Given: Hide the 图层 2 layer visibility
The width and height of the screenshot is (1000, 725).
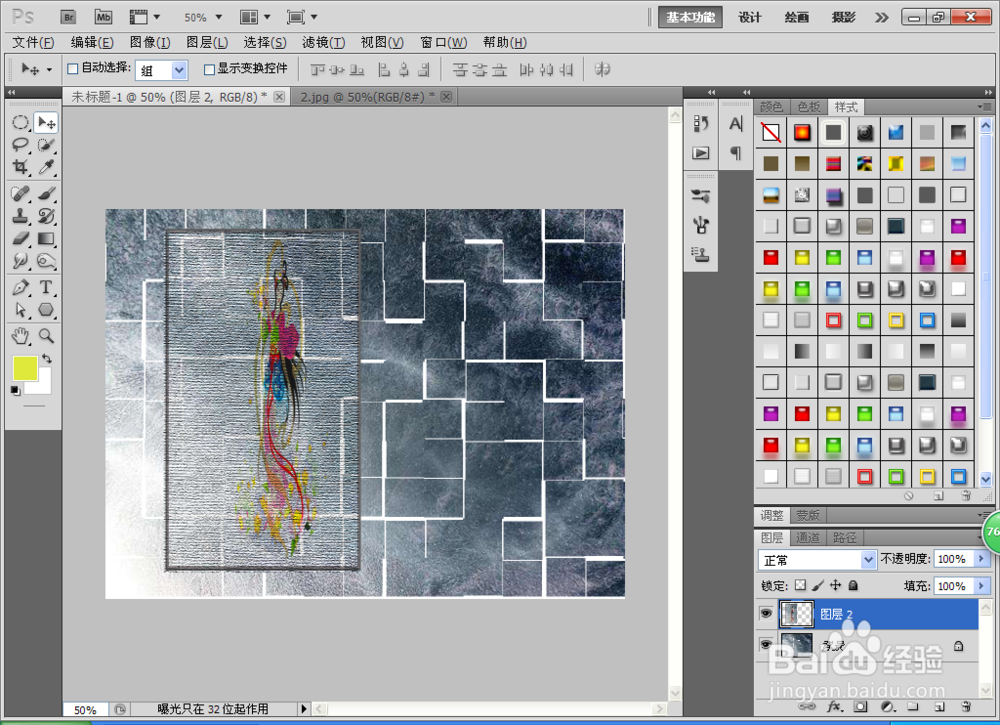Looking at the screenshot, I should click(x=765, y=613).
